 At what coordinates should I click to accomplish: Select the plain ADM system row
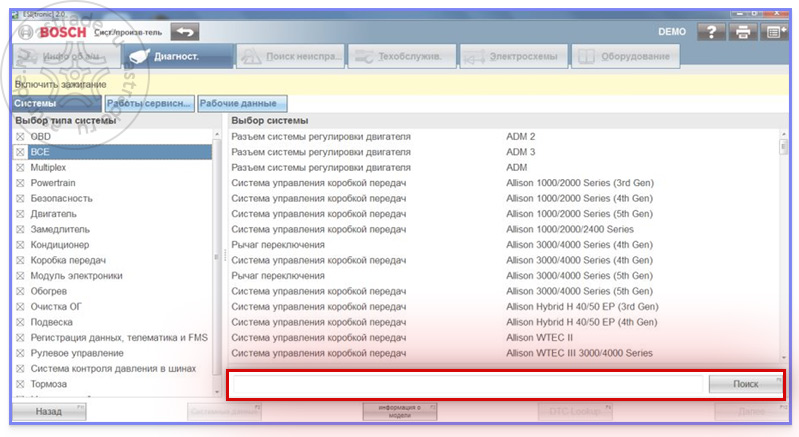pyautogui.click(x=503, y=168)
